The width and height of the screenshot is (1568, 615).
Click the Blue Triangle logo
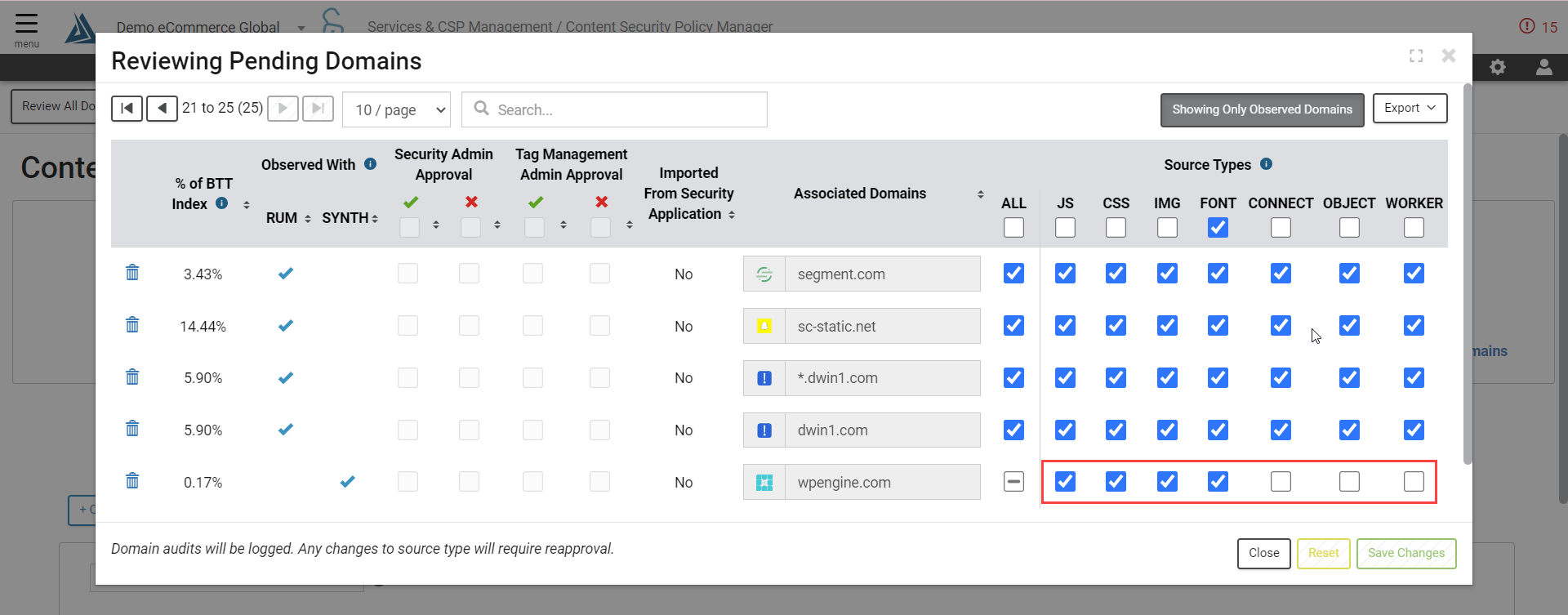click(x=80, y=28)
